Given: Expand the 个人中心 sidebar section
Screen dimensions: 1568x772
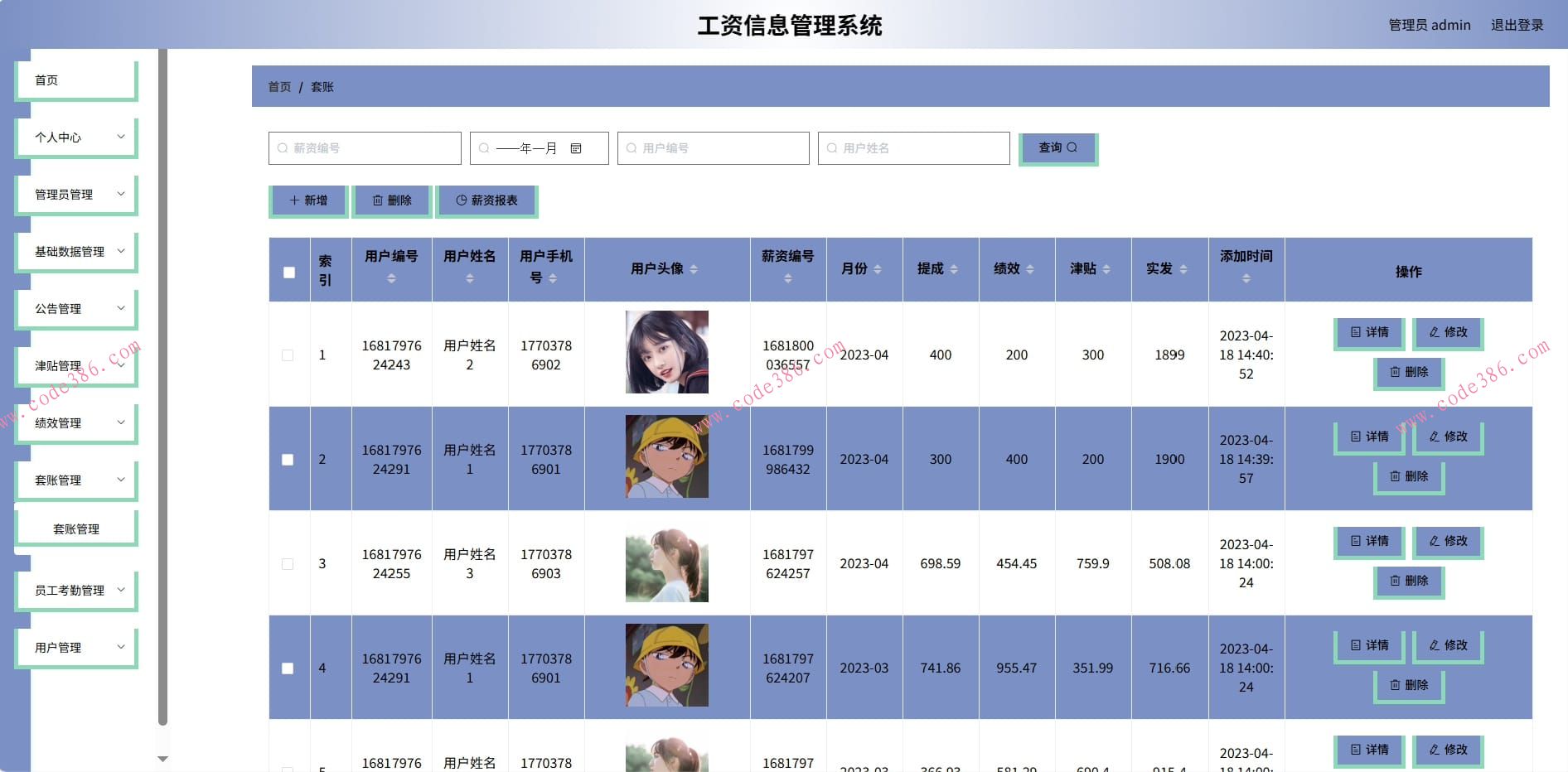Looking at the screenshot, I should point(75,138).
